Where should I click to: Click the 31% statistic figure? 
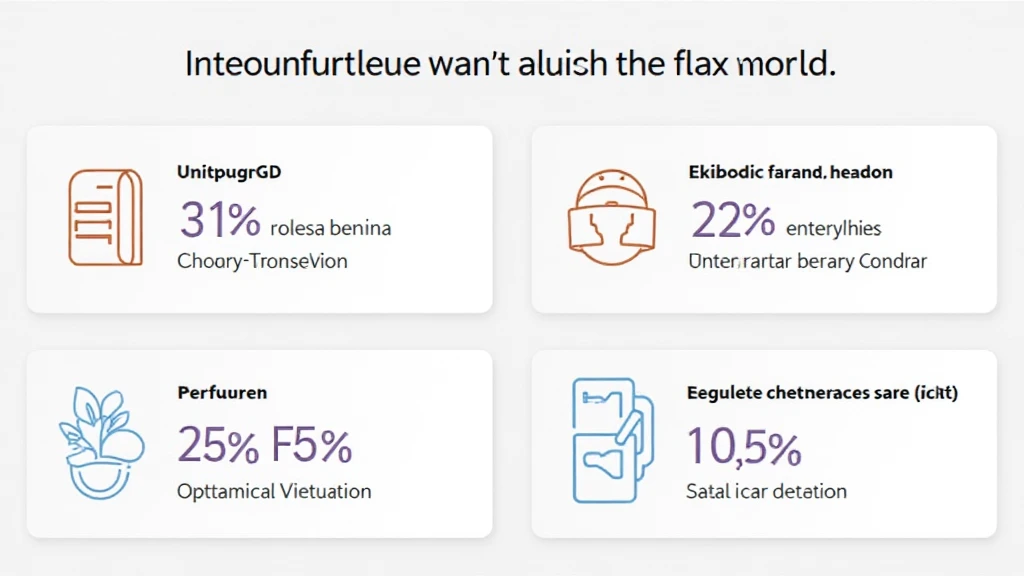pyautogui.click(x=220, y=219)
